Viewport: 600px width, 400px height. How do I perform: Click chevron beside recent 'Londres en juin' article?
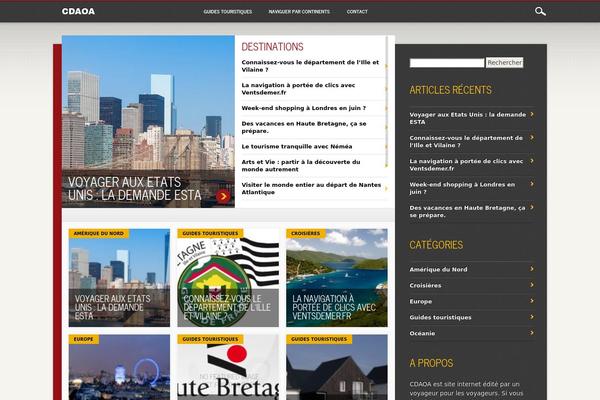click(532, 184)
